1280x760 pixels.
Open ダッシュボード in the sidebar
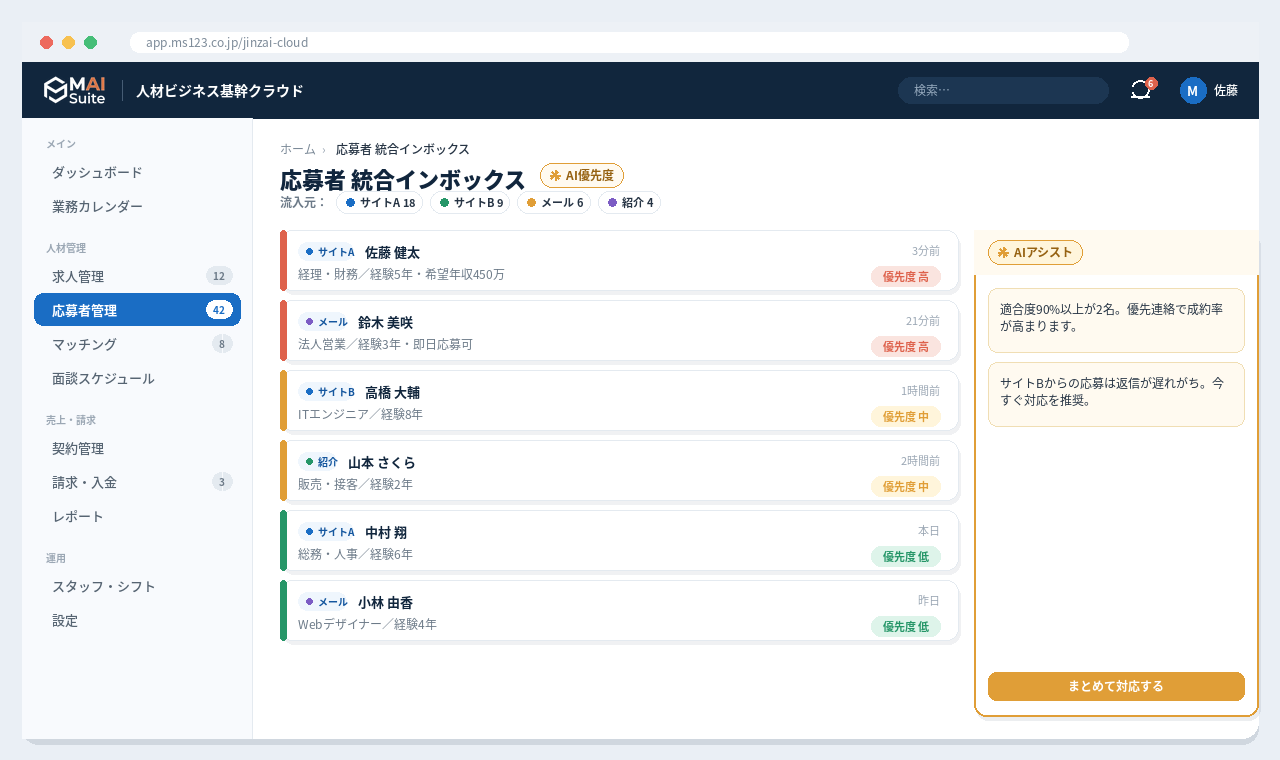[x=137, y=172]
